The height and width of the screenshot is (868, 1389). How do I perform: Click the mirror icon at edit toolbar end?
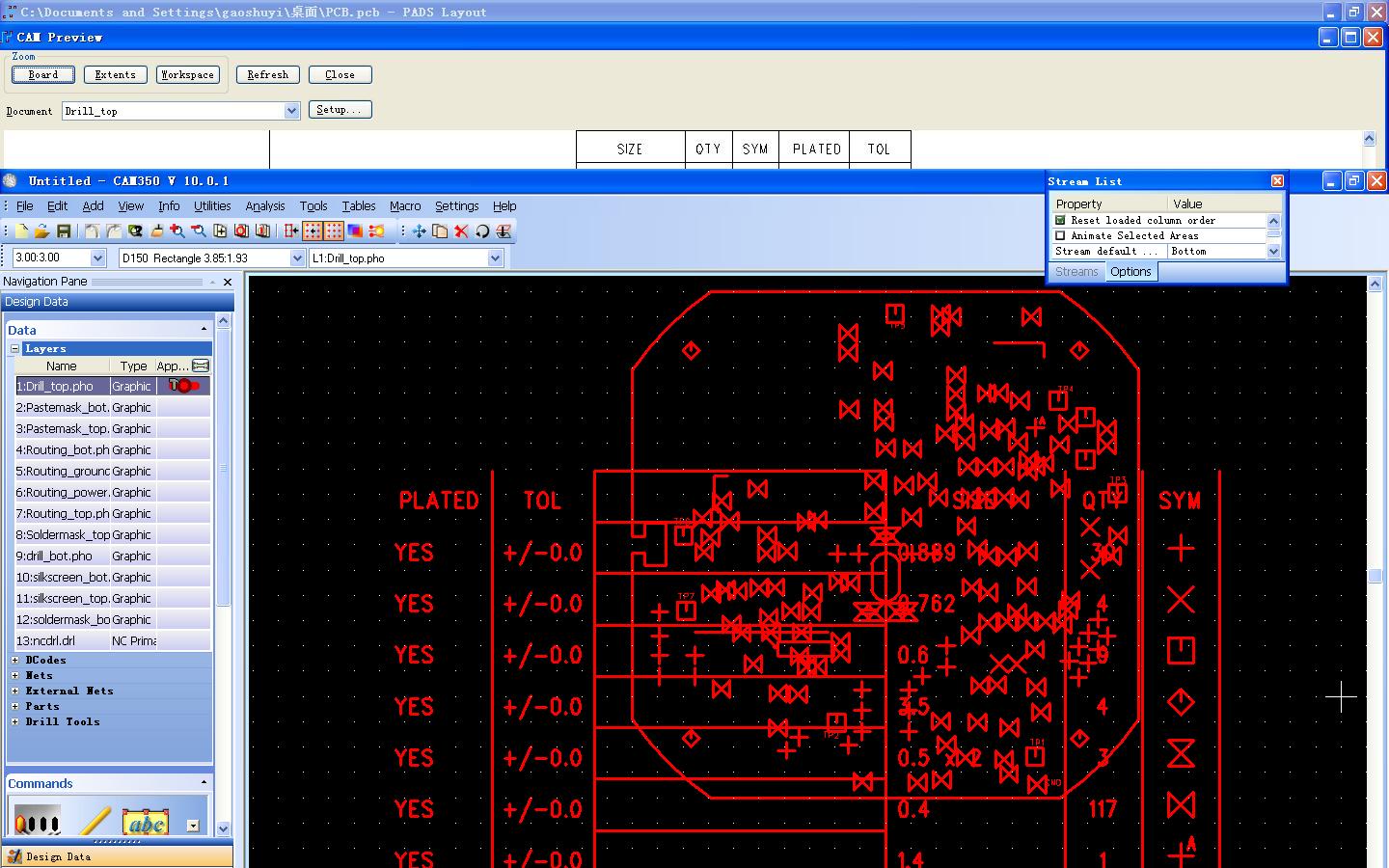(504, 231)
